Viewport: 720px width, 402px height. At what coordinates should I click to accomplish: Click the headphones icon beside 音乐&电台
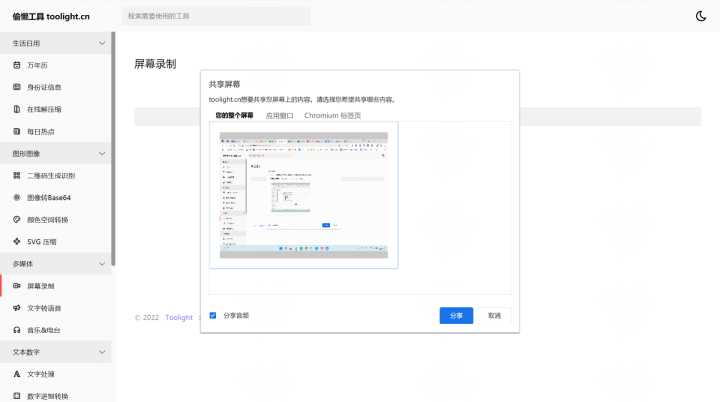click(x=17, y=330)
